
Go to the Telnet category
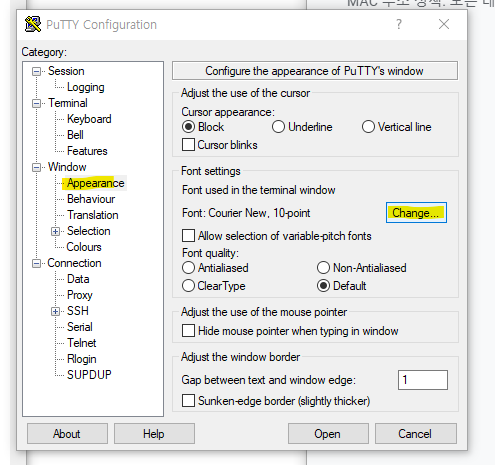81,343
